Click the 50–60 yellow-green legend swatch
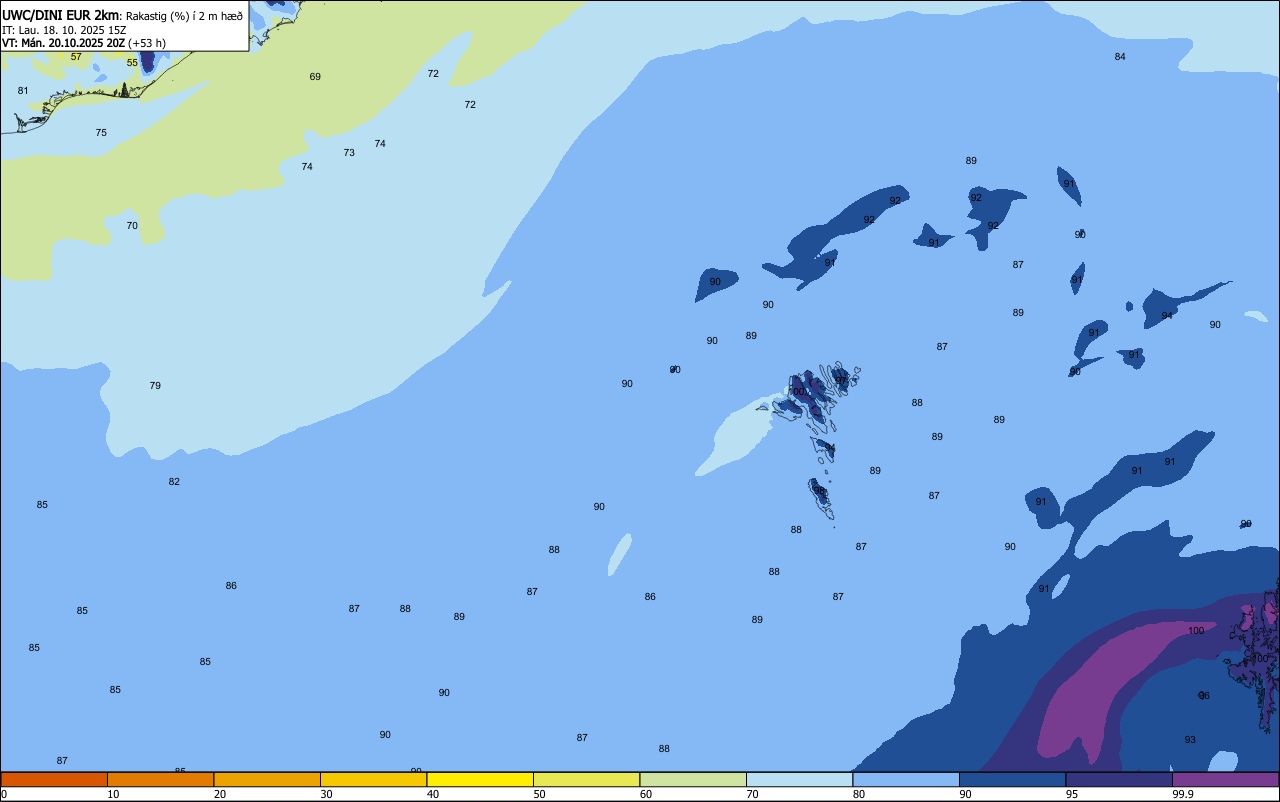Screen dimensions: 1280x802 [586, 779]
